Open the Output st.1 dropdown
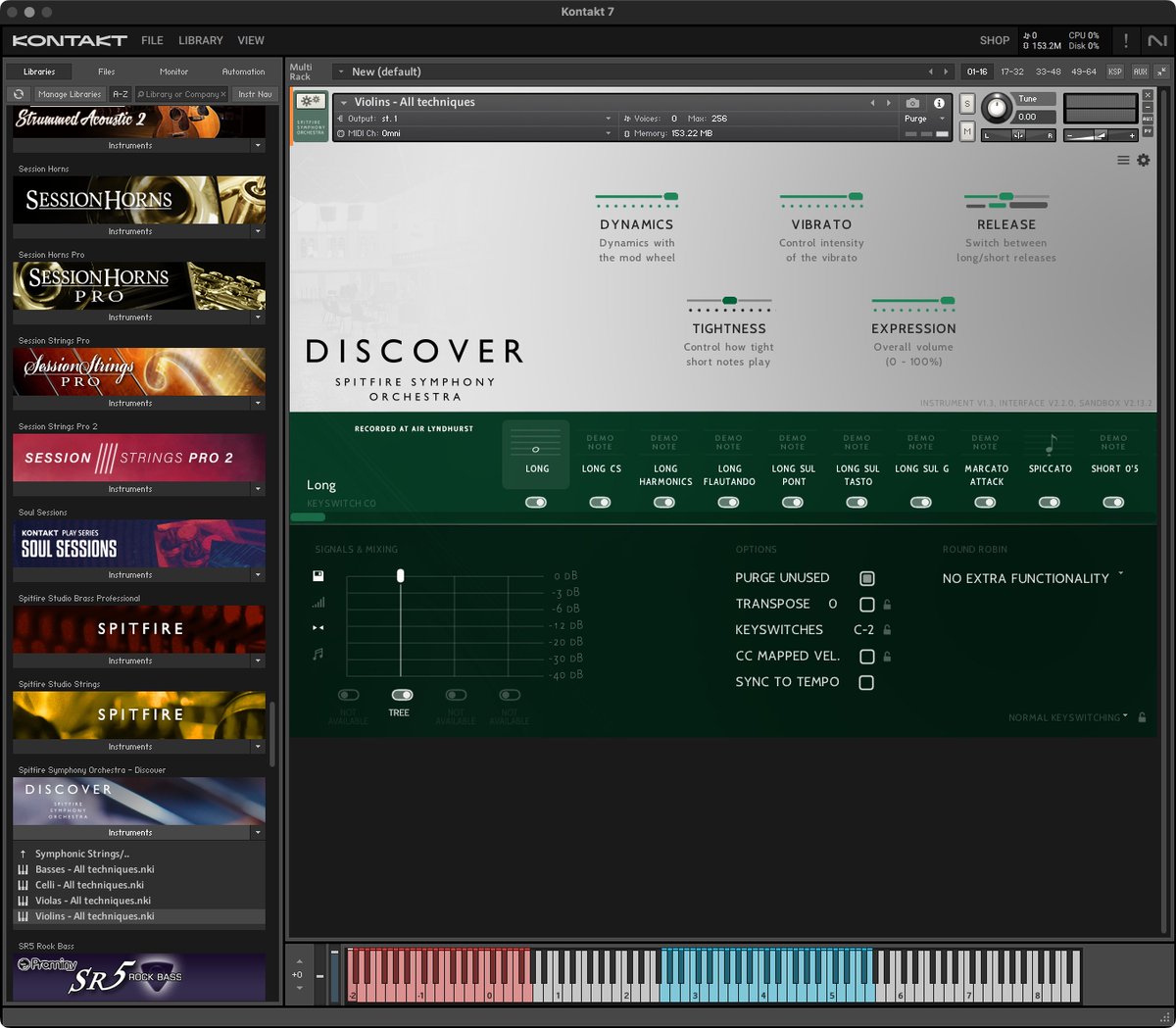The width and height of the screenshot is (1176, 1028). click(x=474, y=119)
